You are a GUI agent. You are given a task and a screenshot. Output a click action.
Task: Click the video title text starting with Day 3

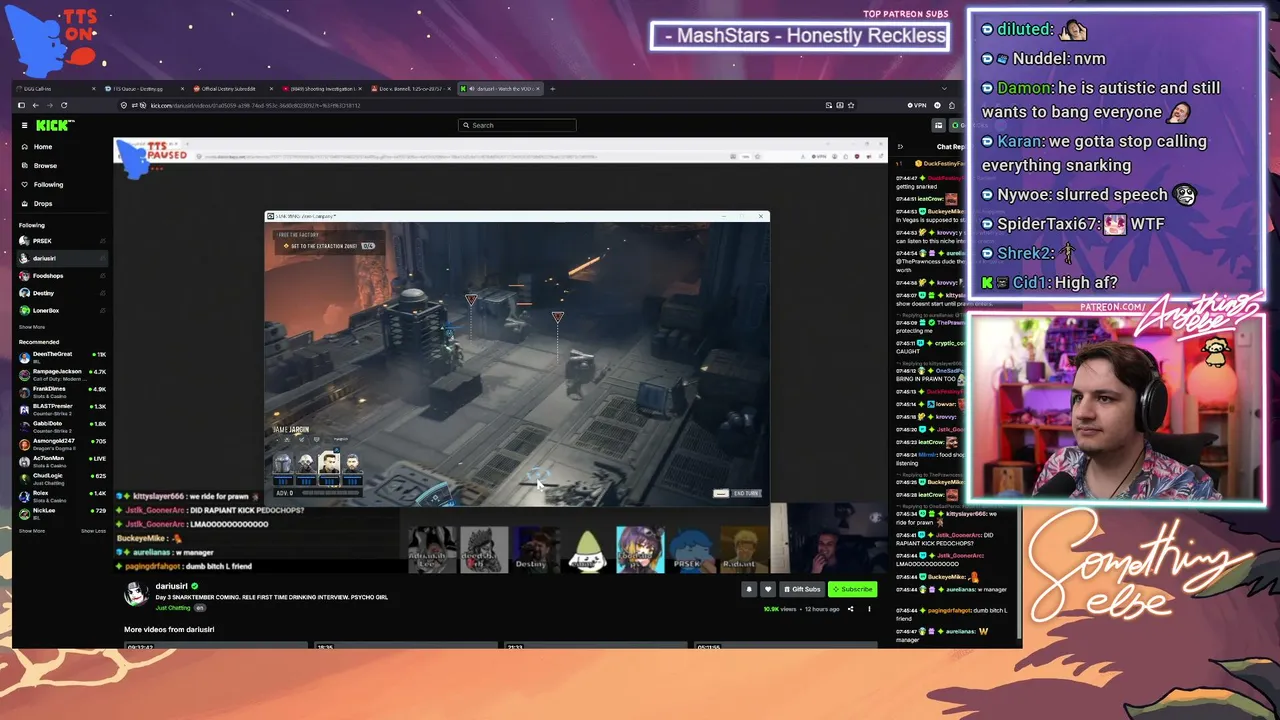tap(271, 597)
